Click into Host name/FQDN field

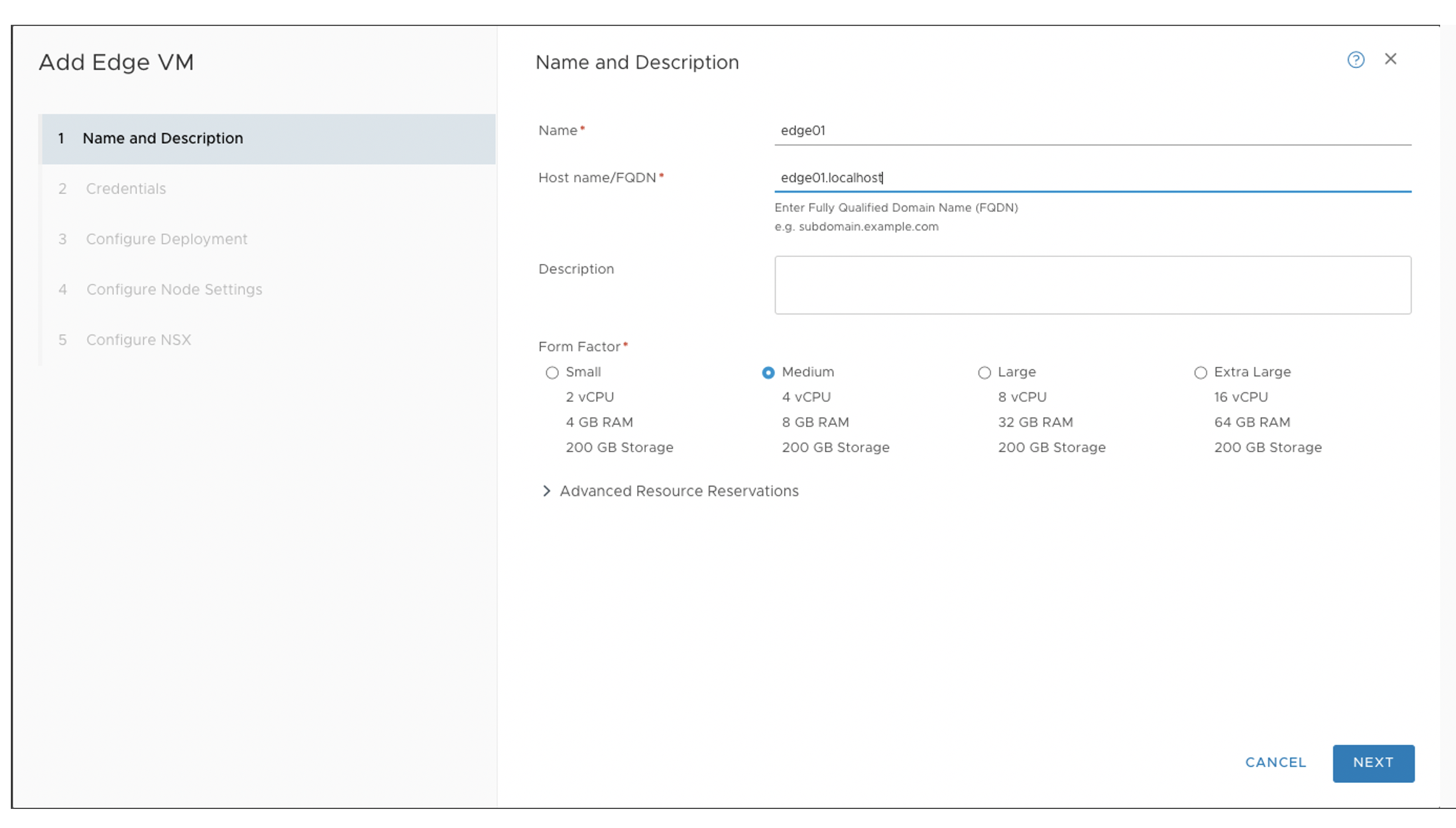[1092, 177]
